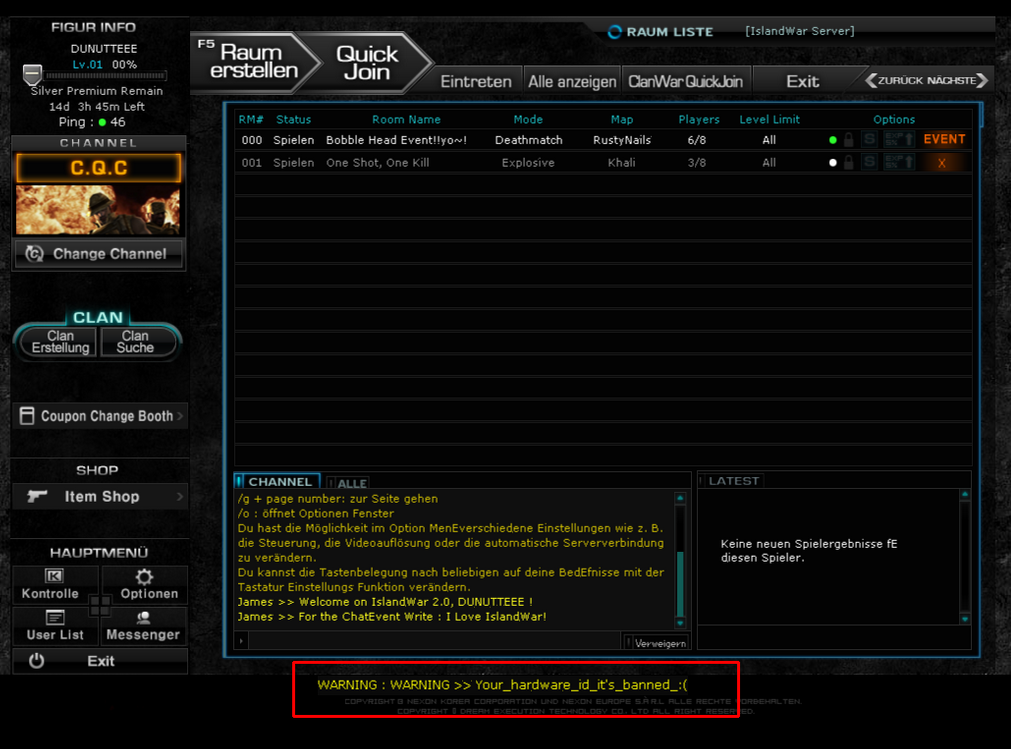Screen dimensions: 1011x749
Task: Switch to the CHANNEL chat tab
Action: 278,482
